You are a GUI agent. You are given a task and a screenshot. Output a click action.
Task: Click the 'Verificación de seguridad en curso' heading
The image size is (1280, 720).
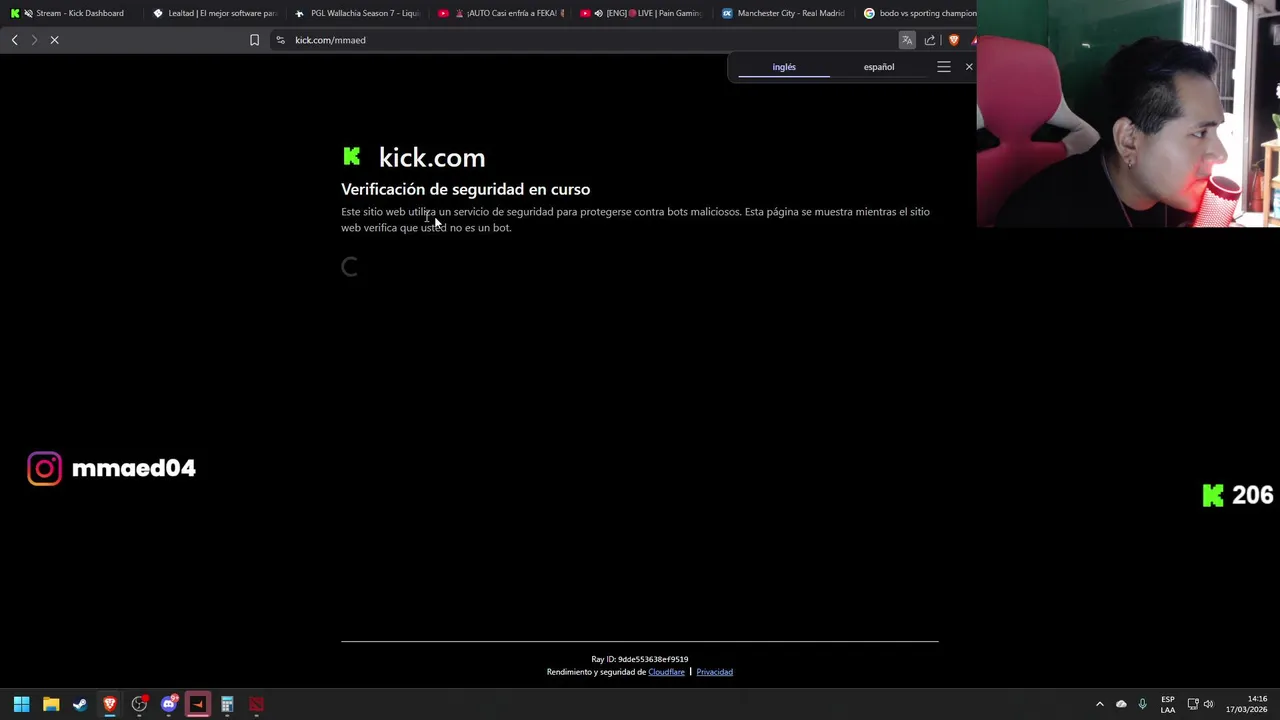pos(465,189)
